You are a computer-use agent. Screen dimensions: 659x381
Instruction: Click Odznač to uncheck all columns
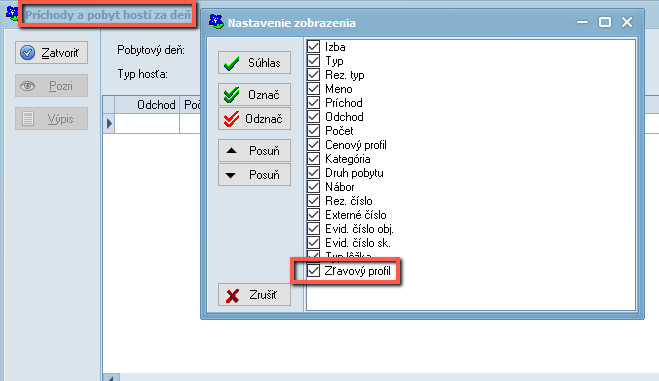click(x=254, y=119)
